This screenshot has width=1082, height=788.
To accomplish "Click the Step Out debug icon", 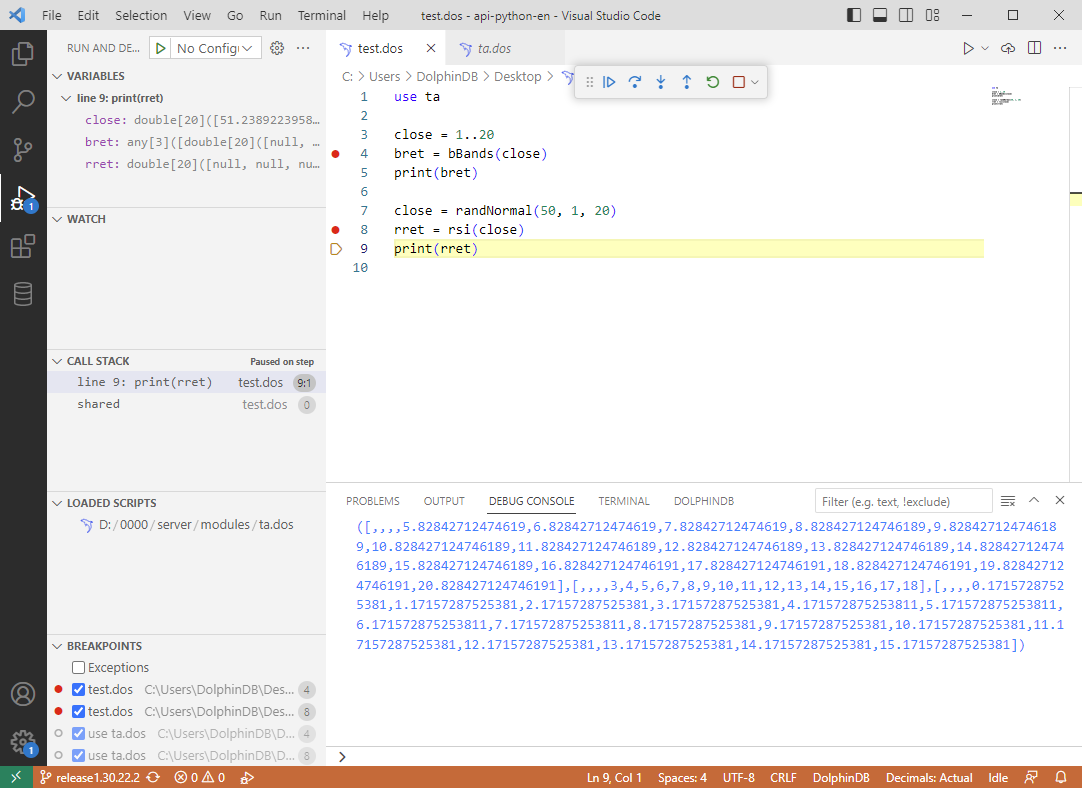I will 687,82.
